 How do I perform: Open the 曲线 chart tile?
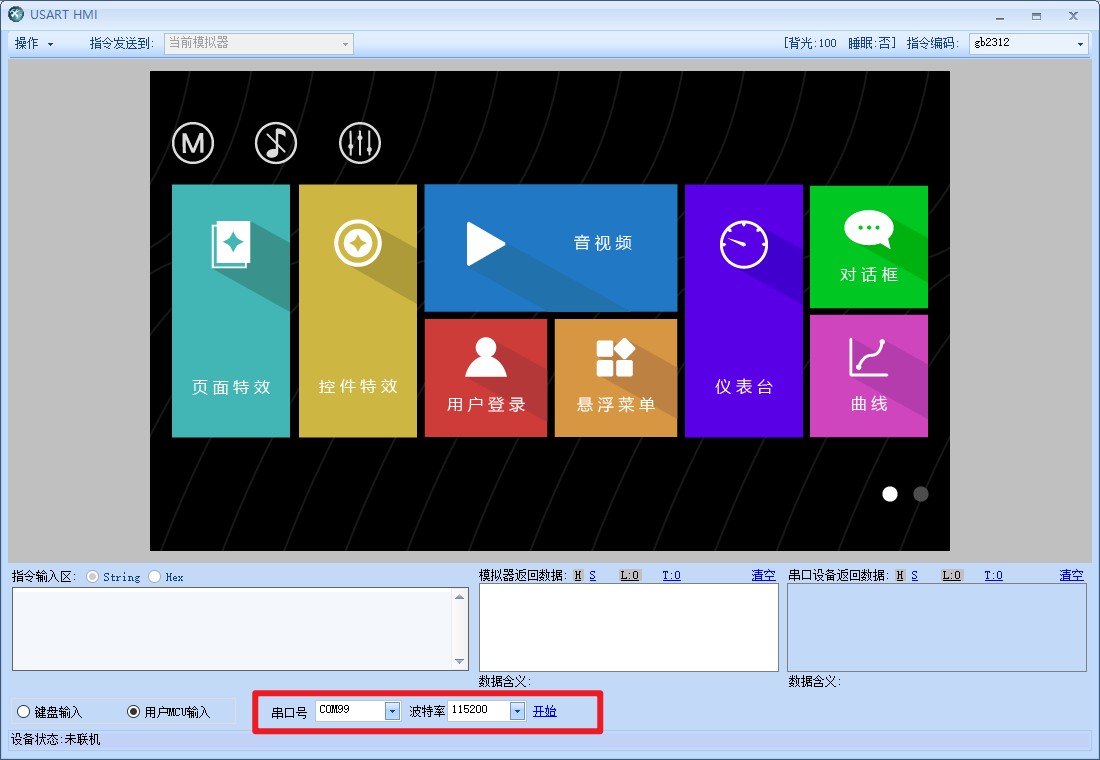pos(868,376)
